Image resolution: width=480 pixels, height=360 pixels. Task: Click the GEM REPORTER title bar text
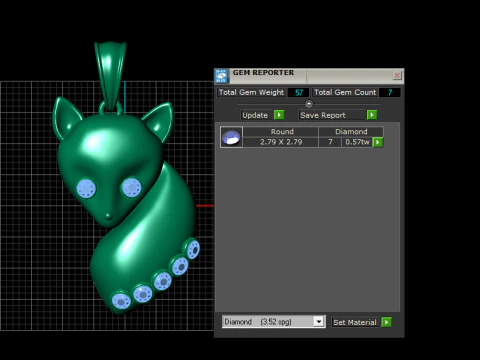pos(263,73)
